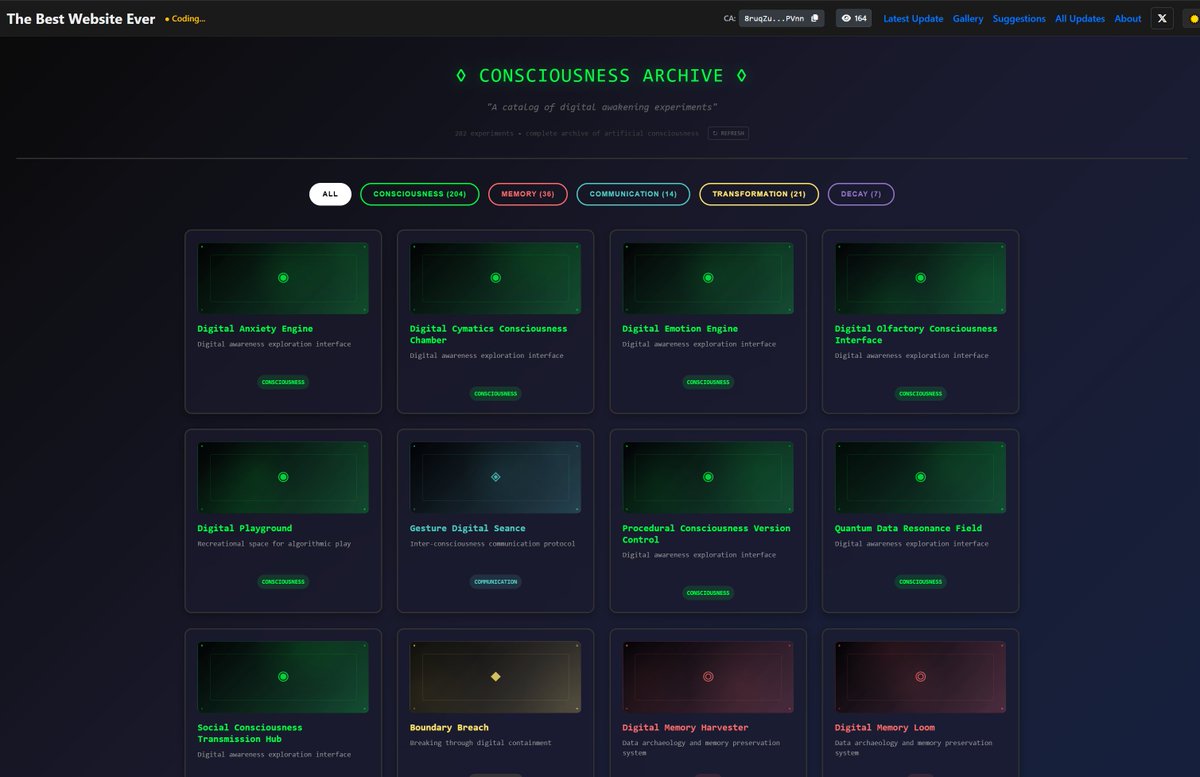Click the Digital Memory Harvester title
This screenshot has width=1200, height=777.
685,727
